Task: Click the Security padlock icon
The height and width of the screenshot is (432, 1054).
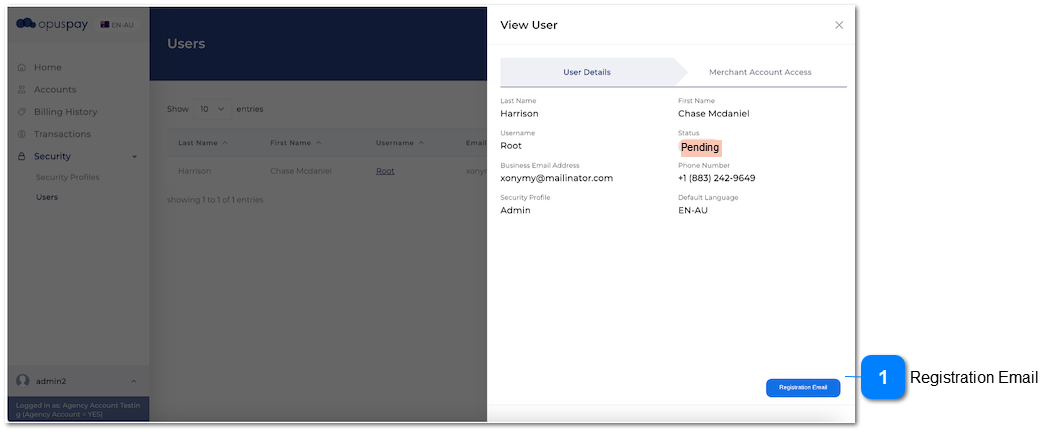Action: click(x=23, y=156)
